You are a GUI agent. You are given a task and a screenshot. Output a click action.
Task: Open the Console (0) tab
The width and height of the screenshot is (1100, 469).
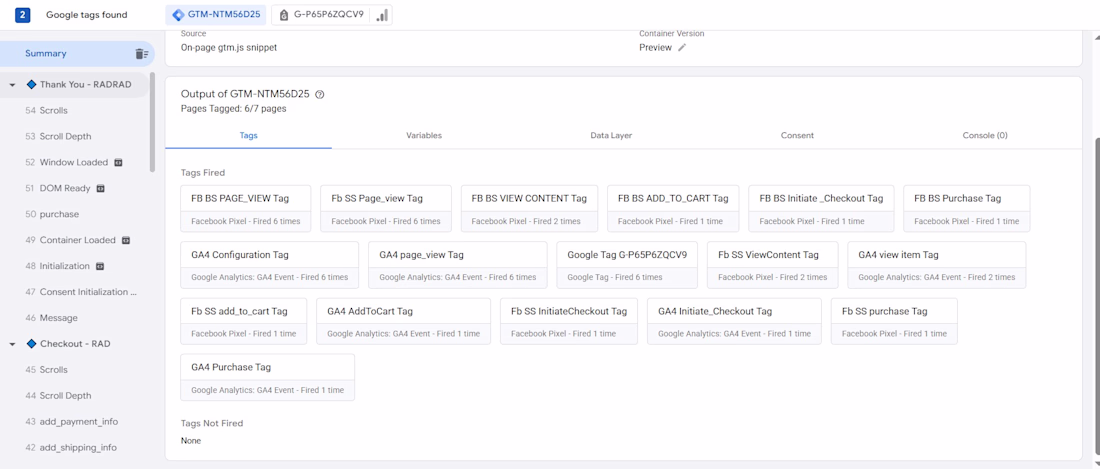[985, 135]
